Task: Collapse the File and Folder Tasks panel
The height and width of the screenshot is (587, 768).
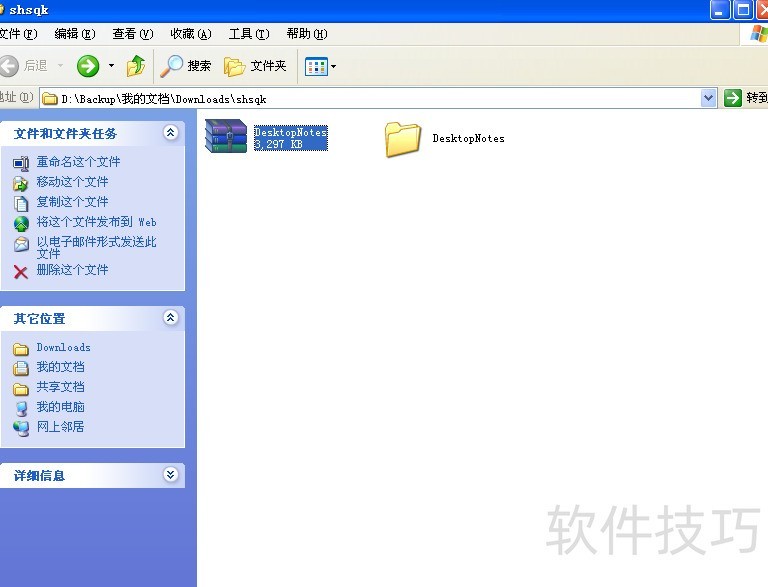Action: (170, 133)
